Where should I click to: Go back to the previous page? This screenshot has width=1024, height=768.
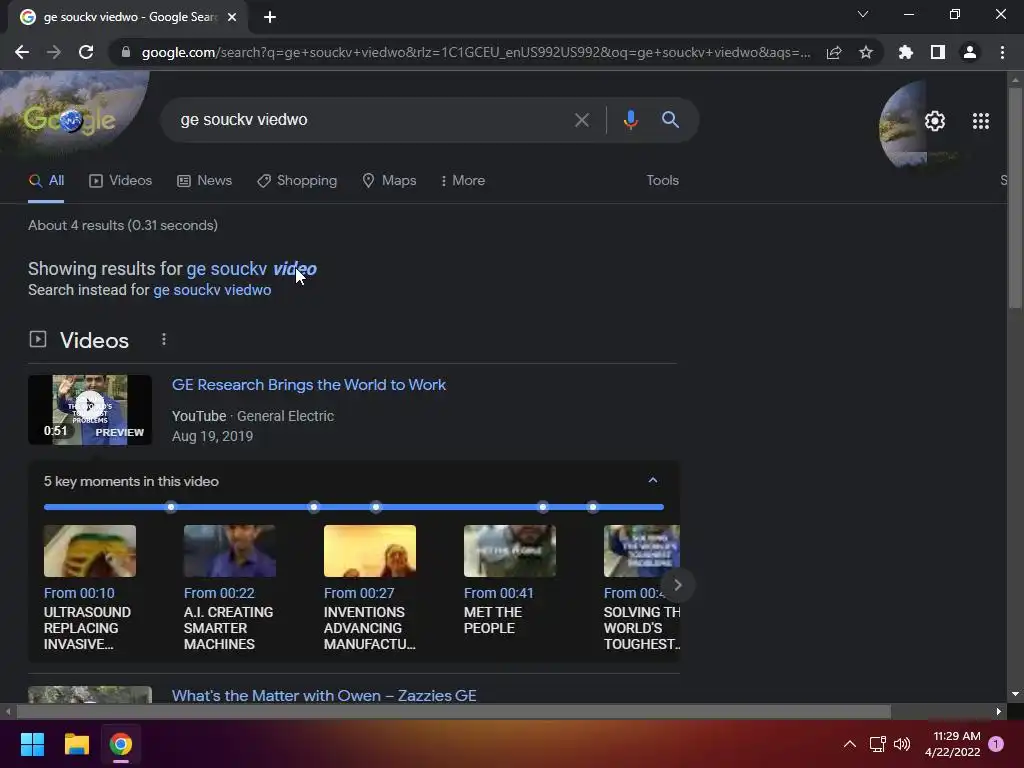(x=22, y=52)
